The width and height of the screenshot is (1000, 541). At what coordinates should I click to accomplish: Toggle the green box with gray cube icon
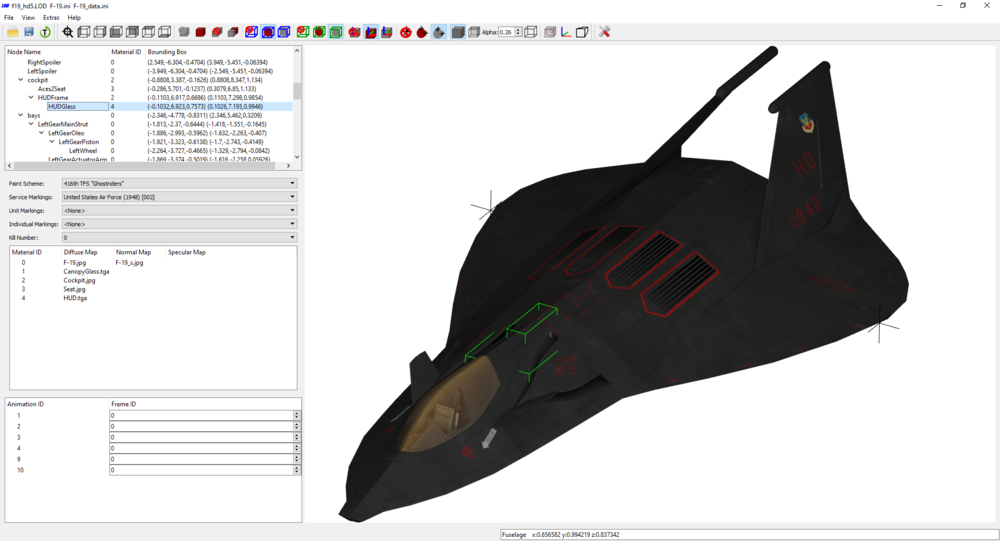[336, 32]
